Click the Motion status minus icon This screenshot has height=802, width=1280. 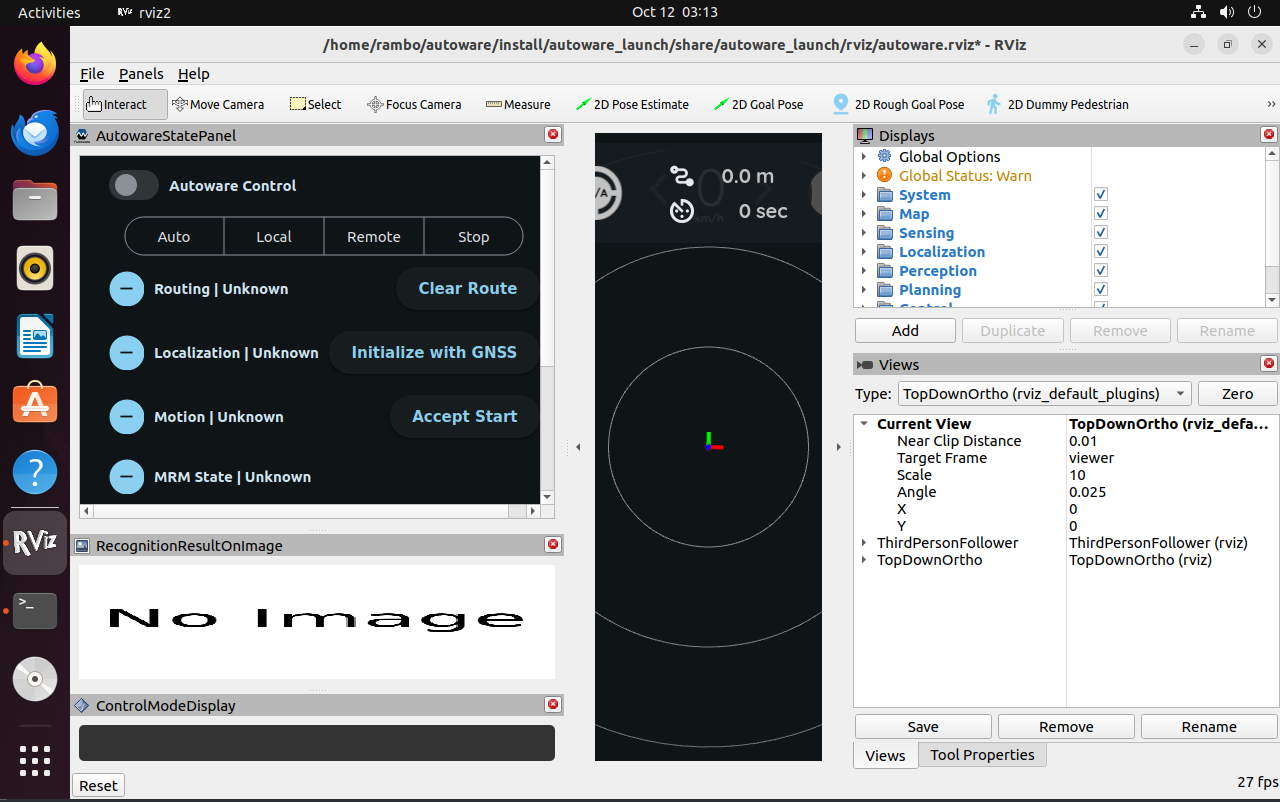click(x=126, y=417)
